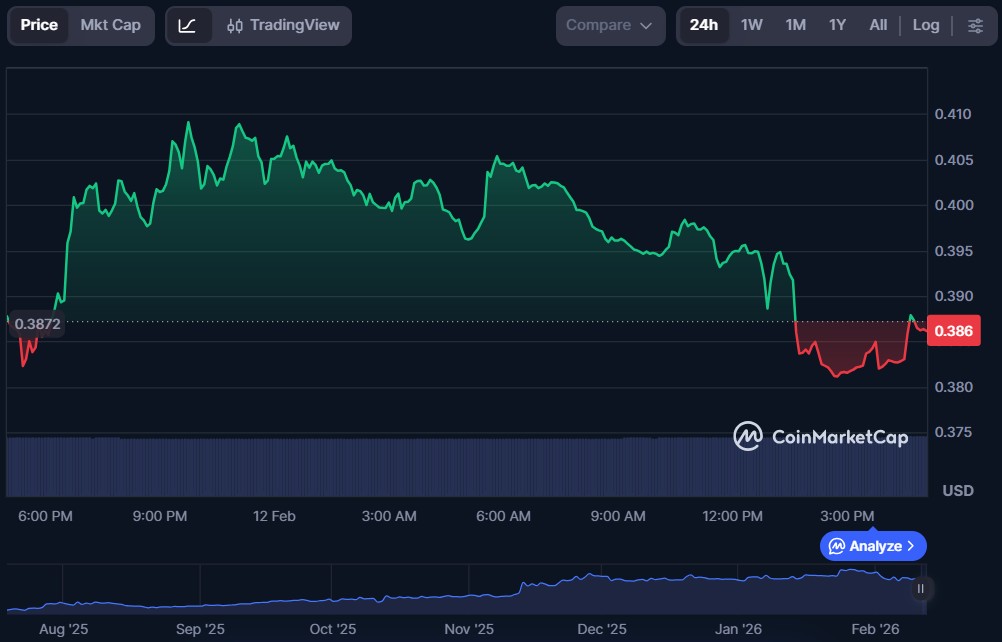The width and height of the screenshot is (1002, 642).
Task: Show the 1Y time range
Action: point(838,25)
